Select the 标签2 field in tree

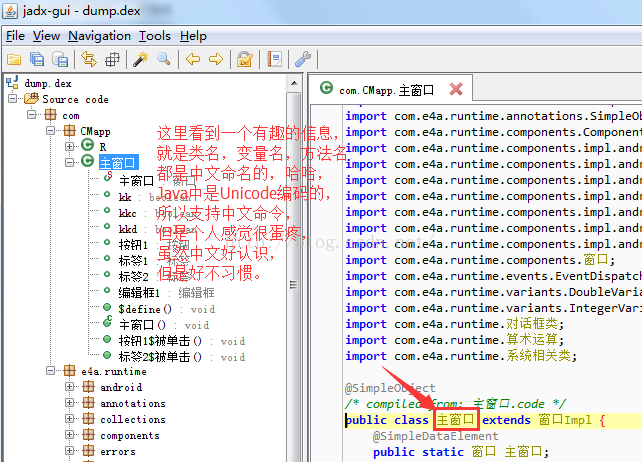point(154,277)
